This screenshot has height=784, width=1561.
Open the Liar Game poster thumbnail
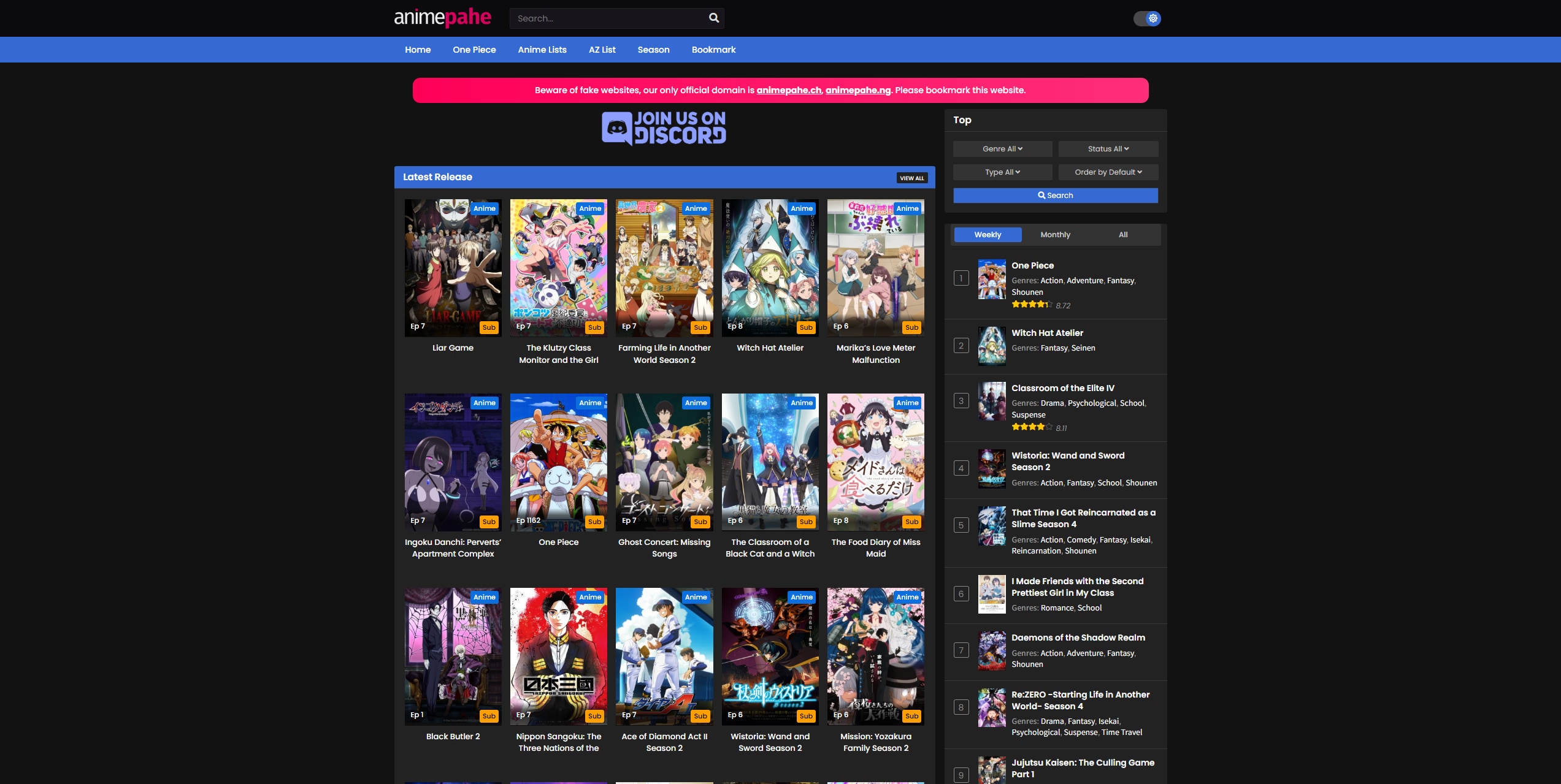(453, 268)
